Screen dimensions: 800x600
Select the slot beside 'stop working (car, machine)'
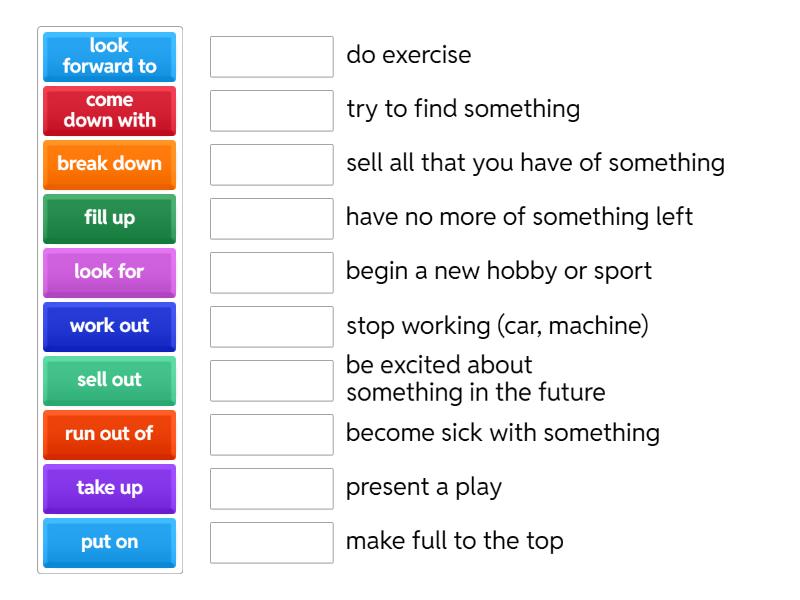272,326
